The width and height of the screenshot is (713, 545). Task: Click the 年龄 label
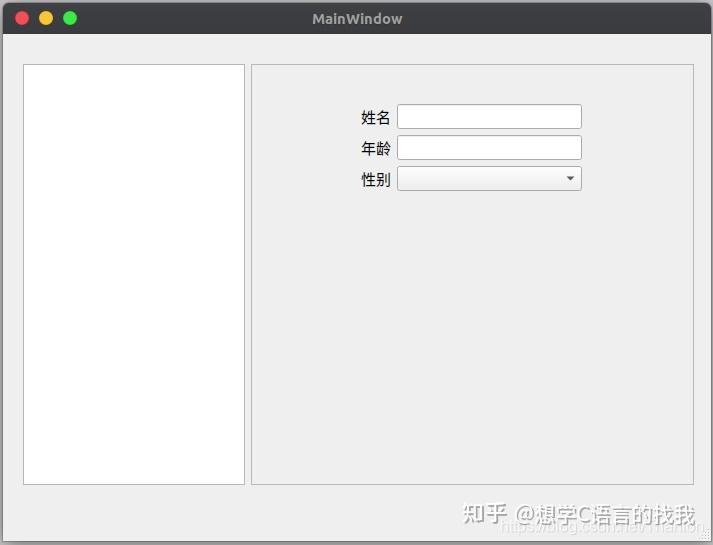[375, 149]
